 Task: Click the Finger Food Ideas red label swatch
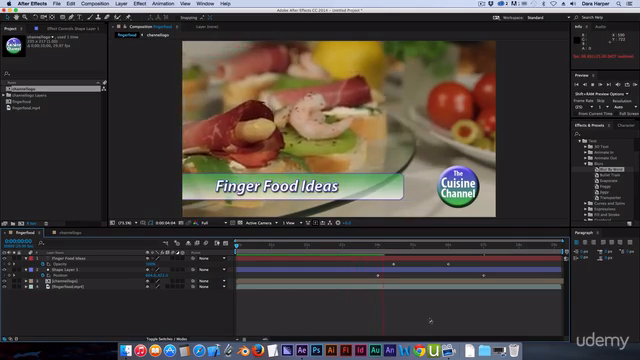tap(31, 258)
